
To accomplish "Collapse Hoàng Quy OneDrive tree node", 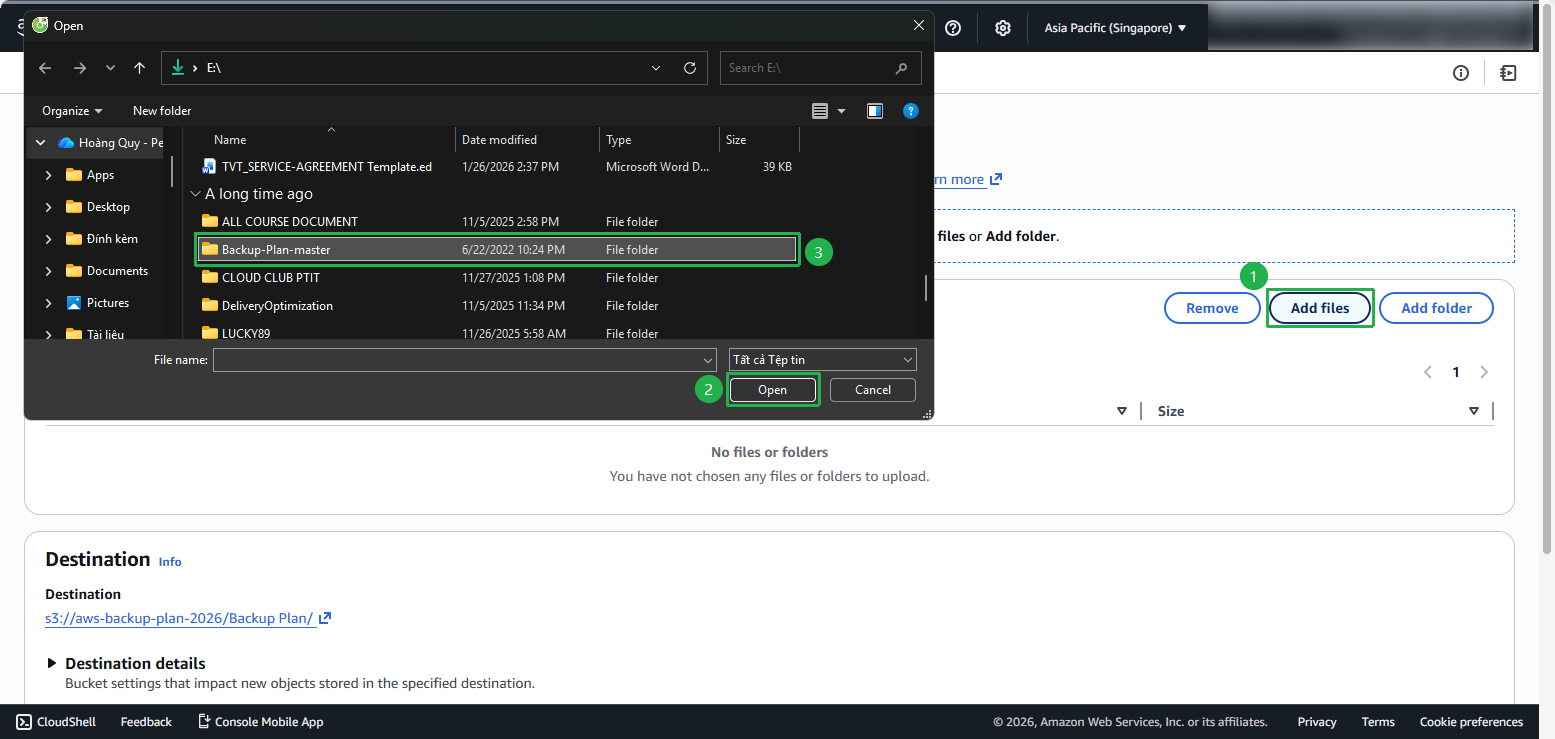I will pyautogui.click(x=41, y=143).
